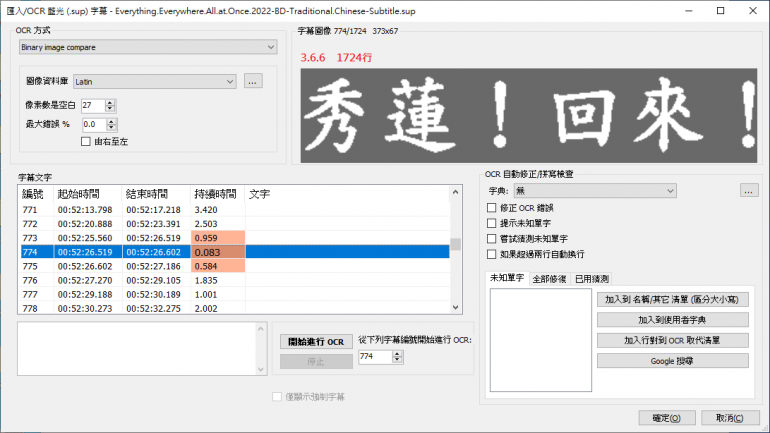Click the Google 搜尋 button
770x433 pixels.
(x=673, y=361)
